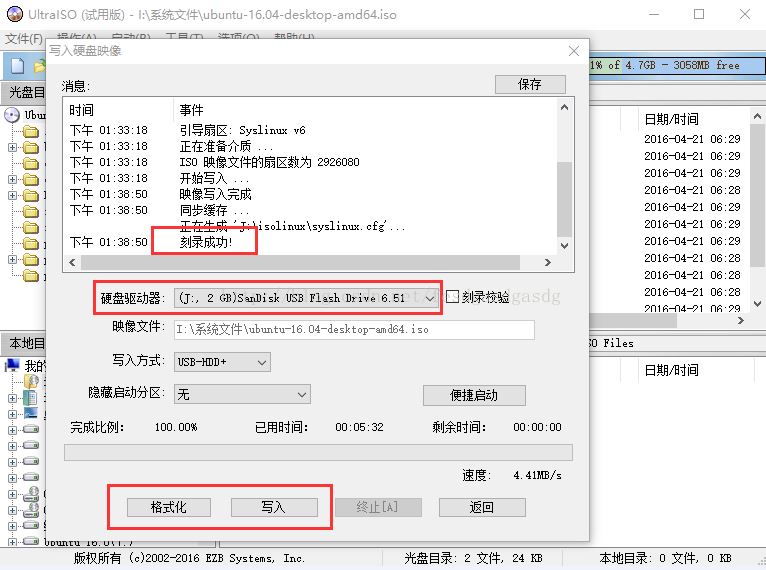The height and width of the screenshot is (570, 766).
Task: Click the 保存 button
Action: [529, 85]
